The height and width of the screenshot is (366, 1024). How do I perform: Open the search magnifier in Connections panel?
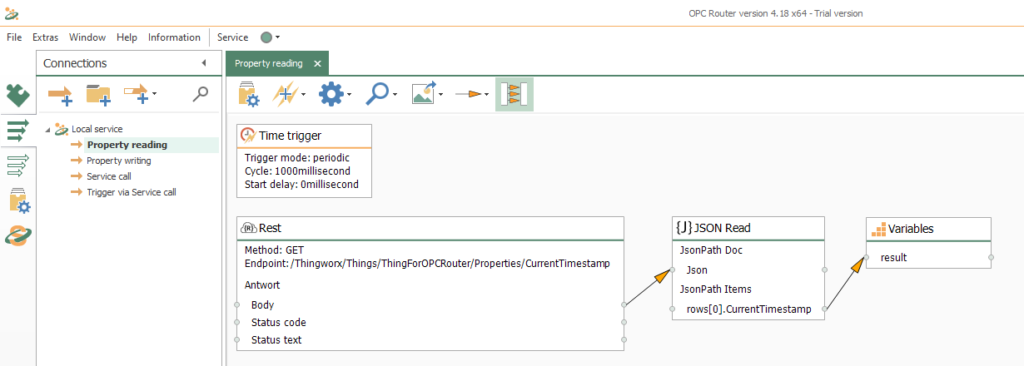tap(200, 94)
